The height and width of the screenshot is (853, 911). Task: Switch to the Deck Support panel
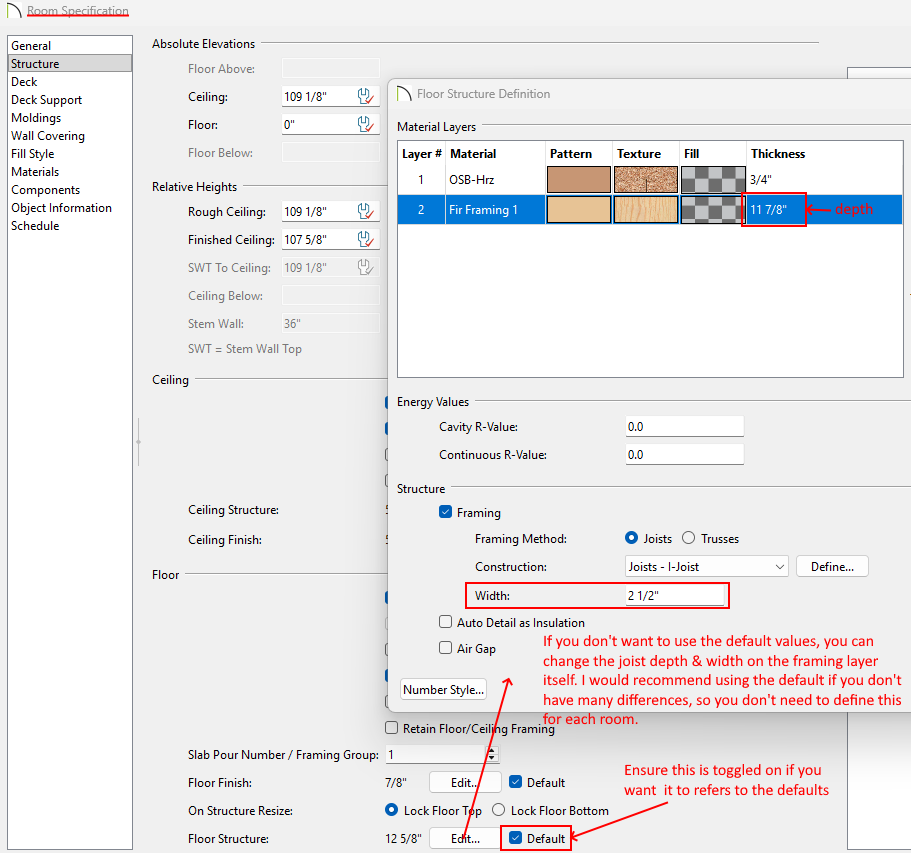pyautogui.click(x=46, y=100)
